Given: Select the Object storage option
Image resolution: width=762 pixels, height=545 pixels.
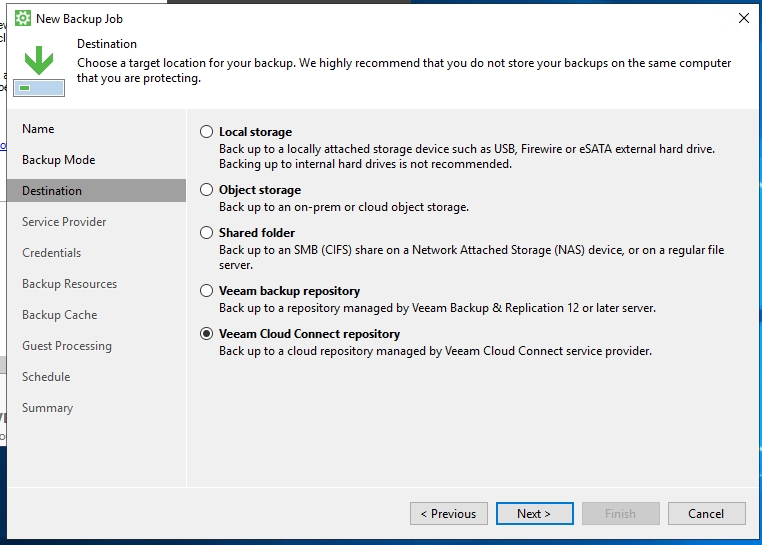Looking at the screenshot, I should (207, 190).
